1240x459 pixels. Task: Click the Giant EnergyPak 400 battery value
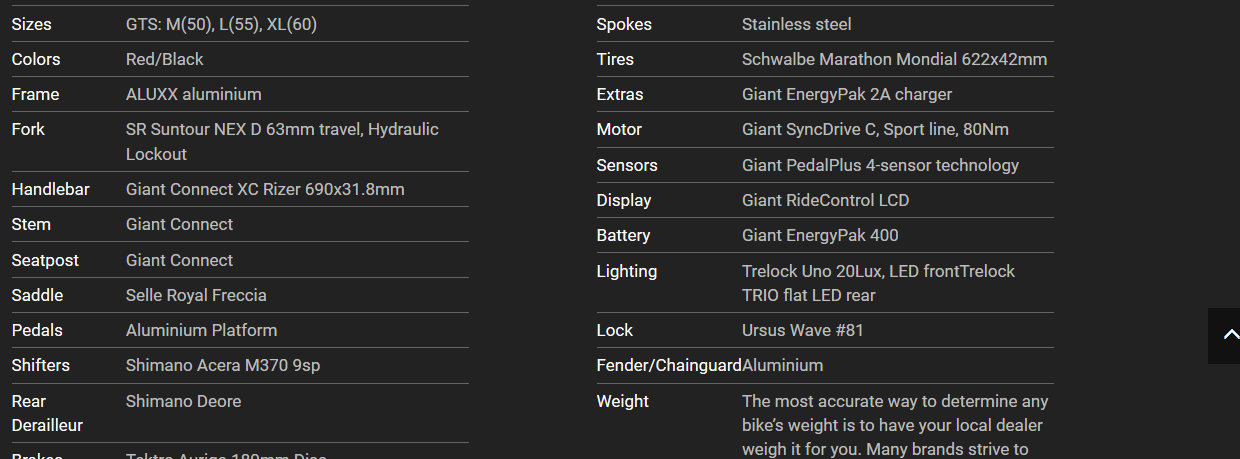[820, 235]
